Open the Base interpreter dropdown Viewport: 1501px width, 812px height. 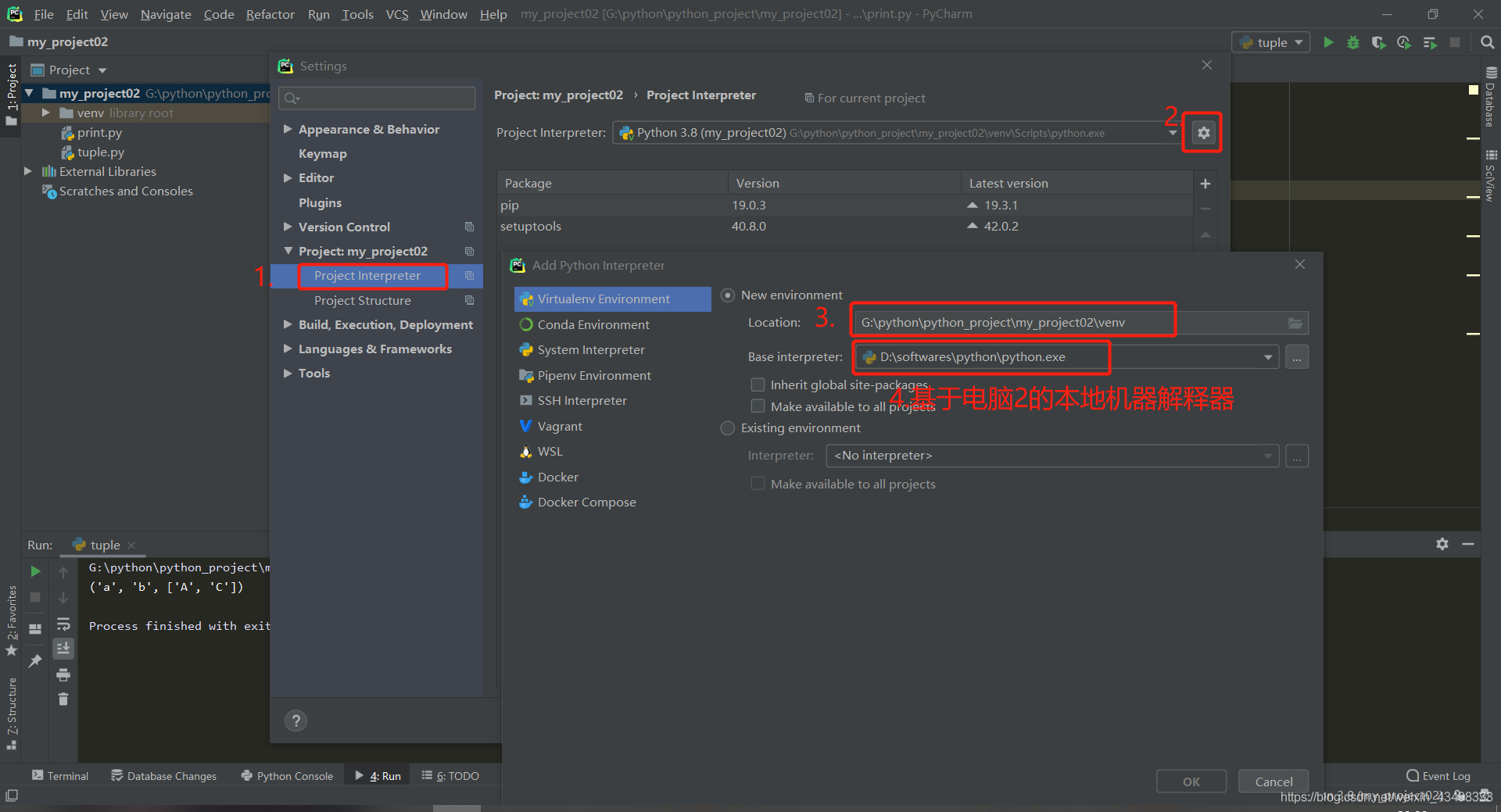[x=1267, y=357]
